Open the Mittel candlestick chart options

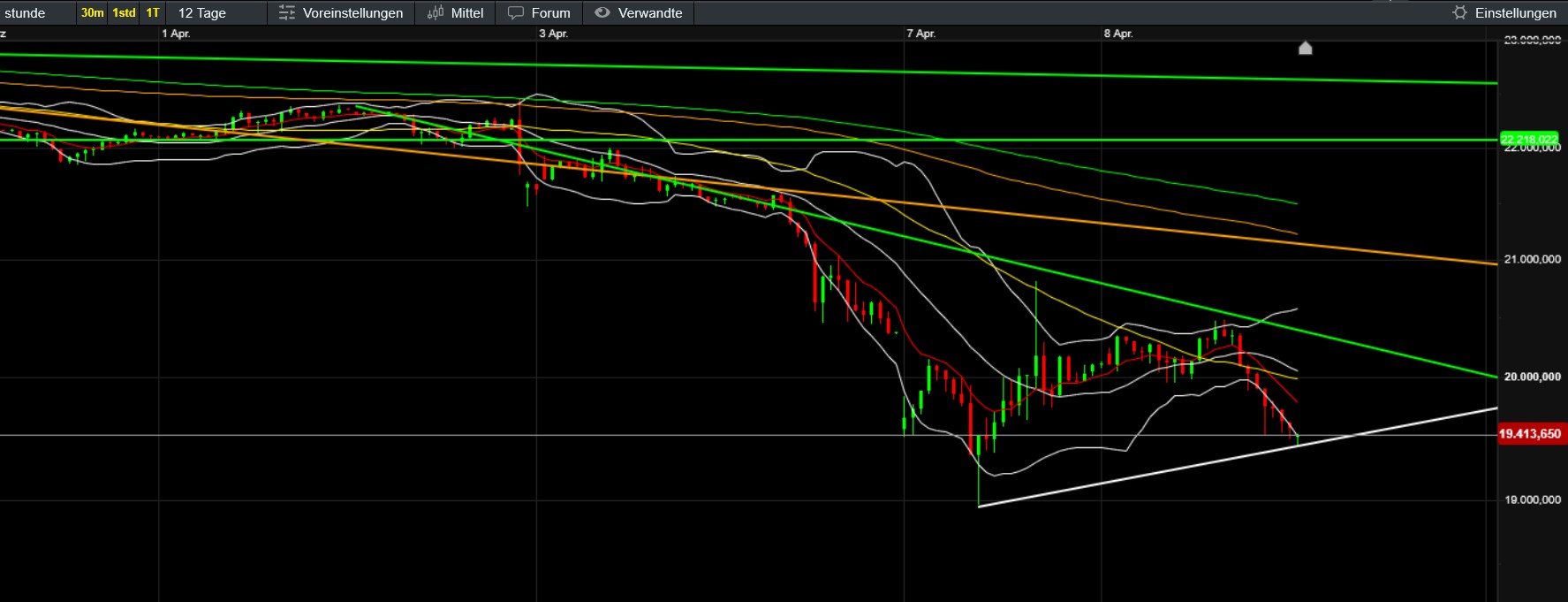[x=456, y=13]
